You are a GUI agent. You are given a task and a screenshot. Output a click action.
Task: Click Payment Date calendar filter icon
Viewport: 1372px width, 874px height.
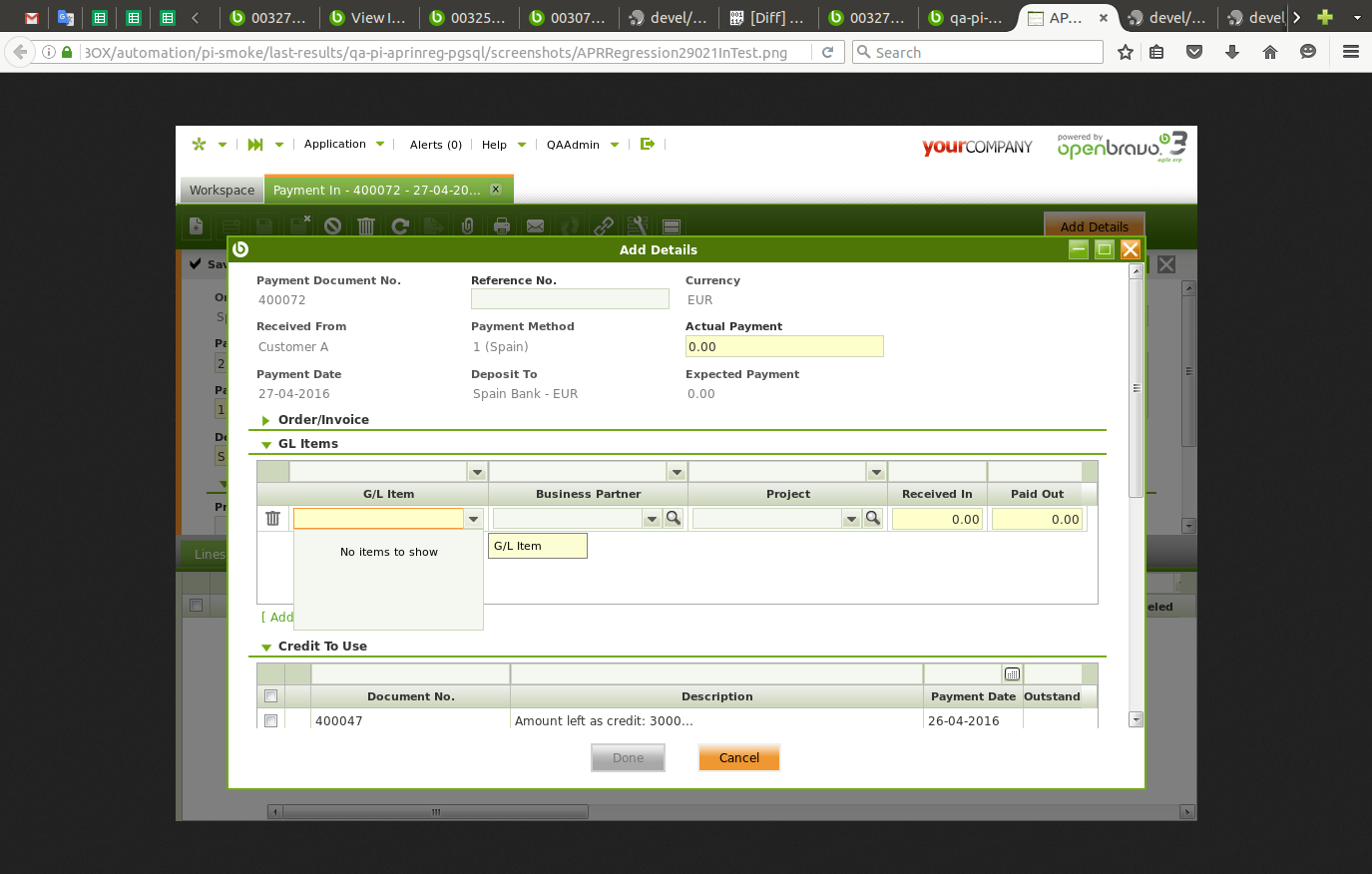pos(1012,674)
